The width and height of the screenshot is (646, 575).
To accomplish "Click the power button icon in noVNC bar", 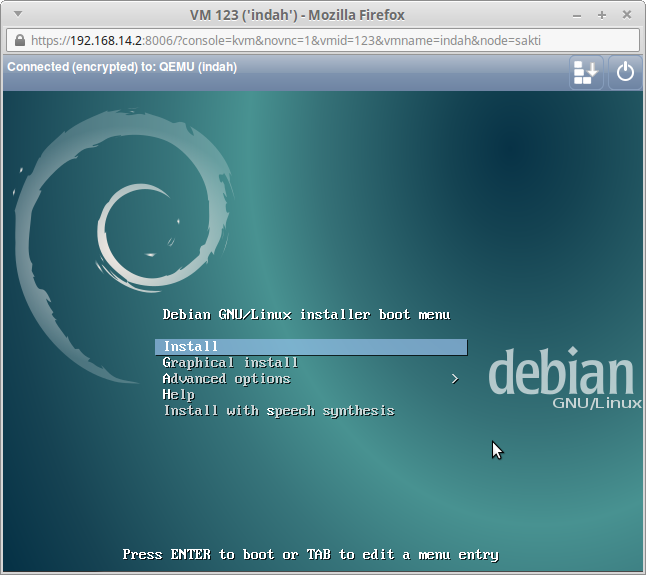I will coord(625,72).
